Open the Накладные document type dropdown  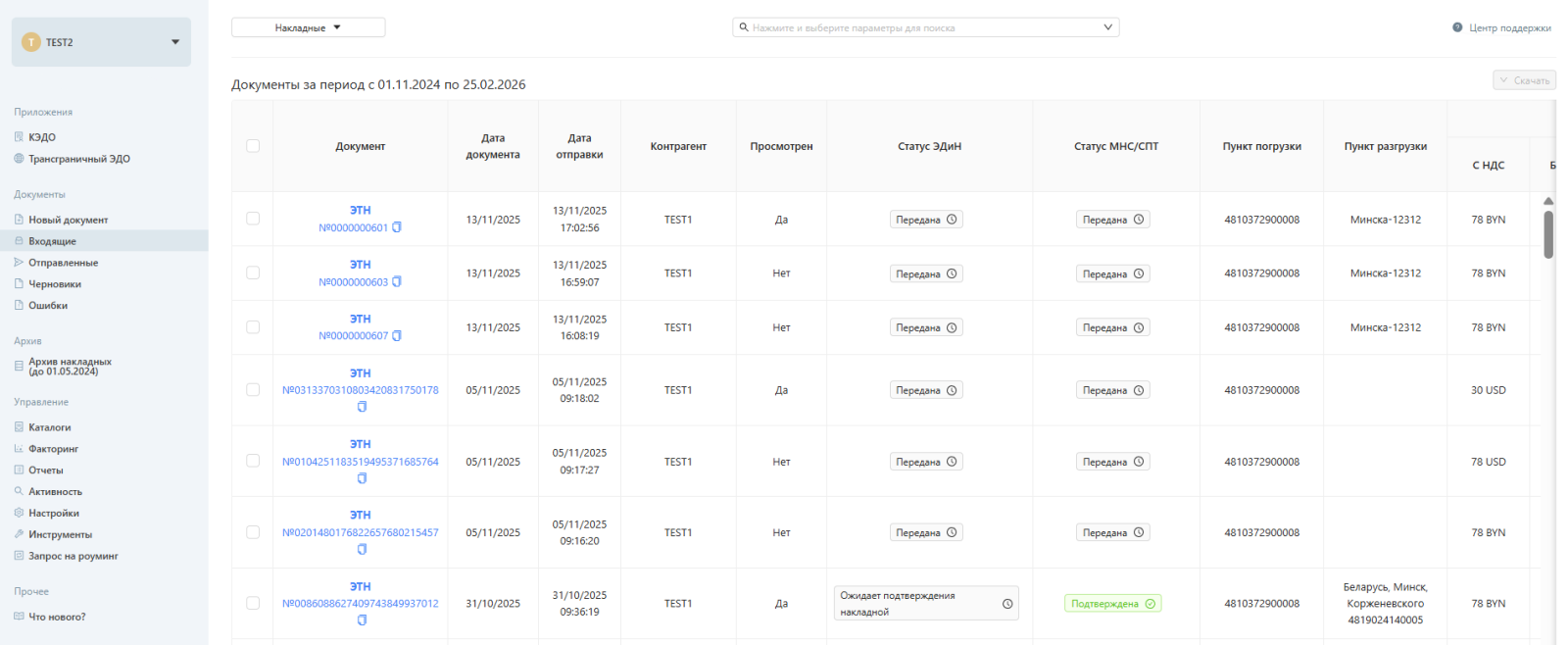coord(308,27)
